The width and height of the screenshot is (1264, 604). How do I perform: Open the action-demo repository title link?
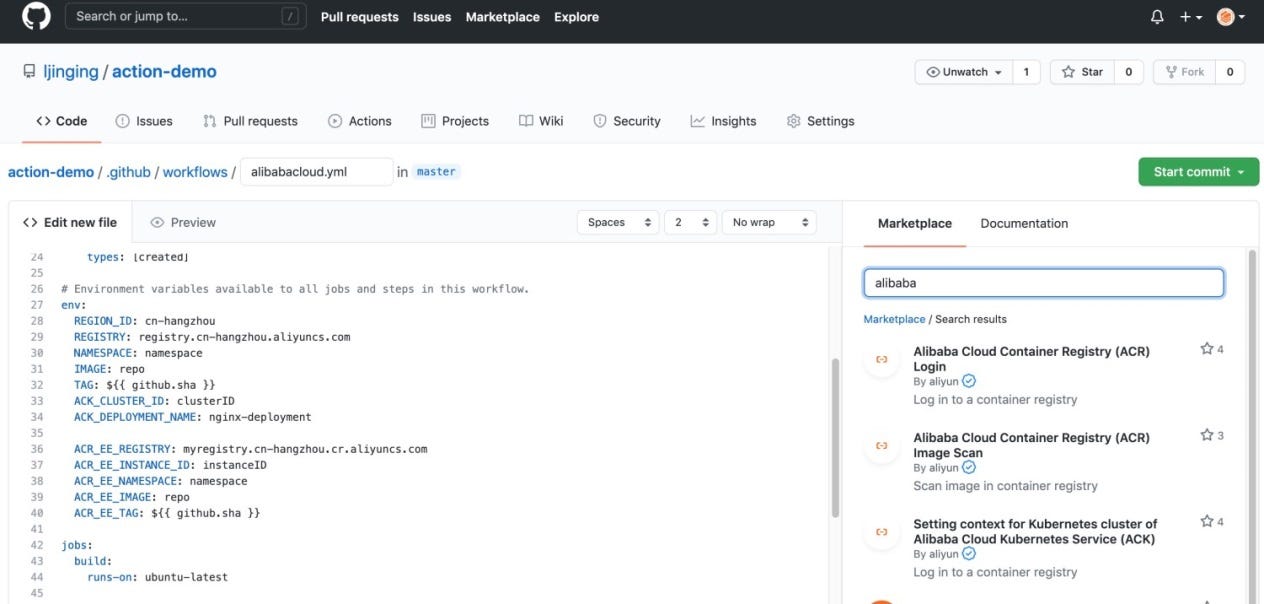164,72
